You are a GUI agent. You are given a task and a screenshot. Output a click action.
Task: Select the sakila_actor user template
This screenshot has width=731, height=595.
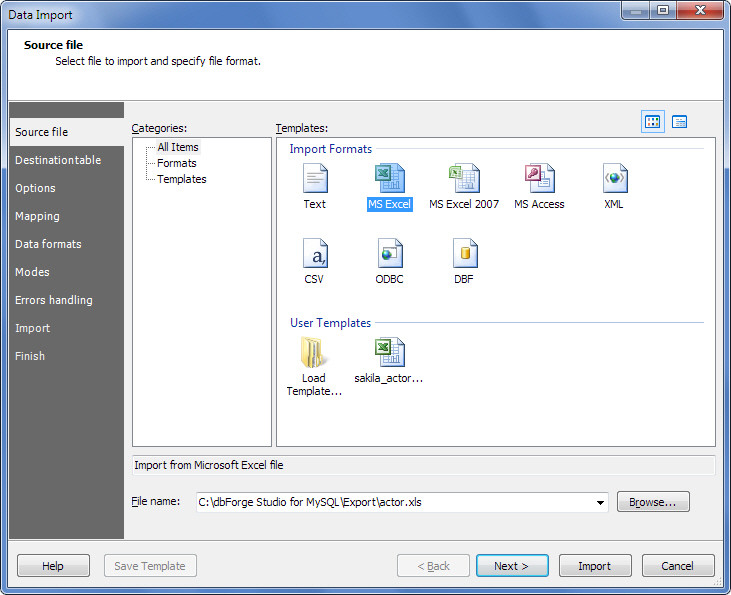coord(389,353)
